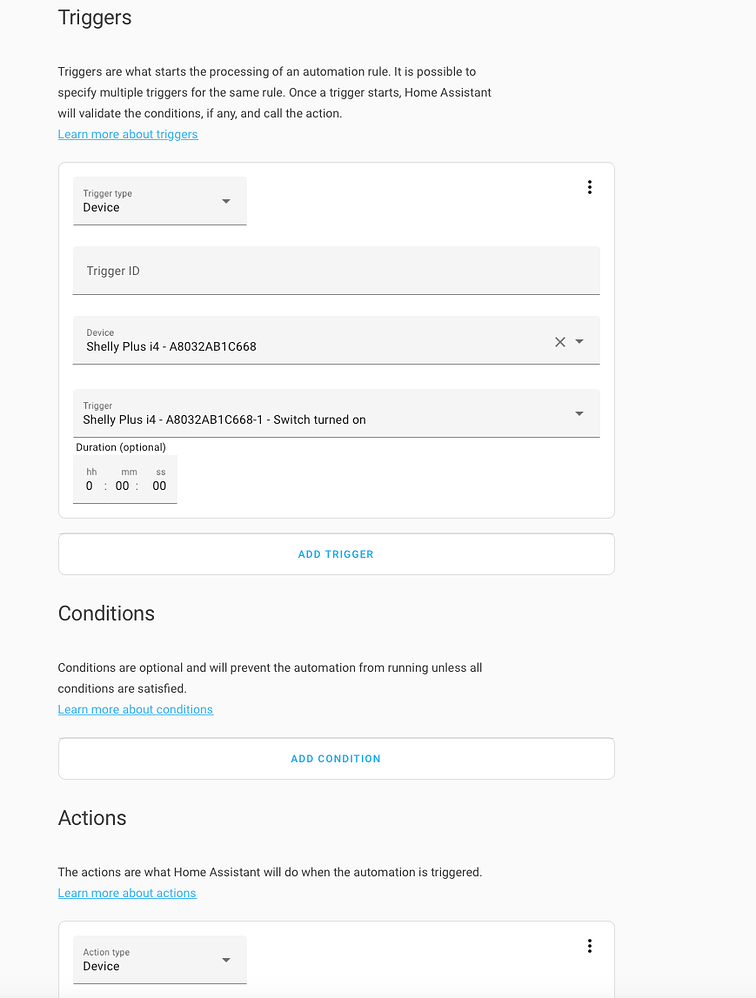Open the Learn more about triggers link
The image size is (756, 998).
128,133
